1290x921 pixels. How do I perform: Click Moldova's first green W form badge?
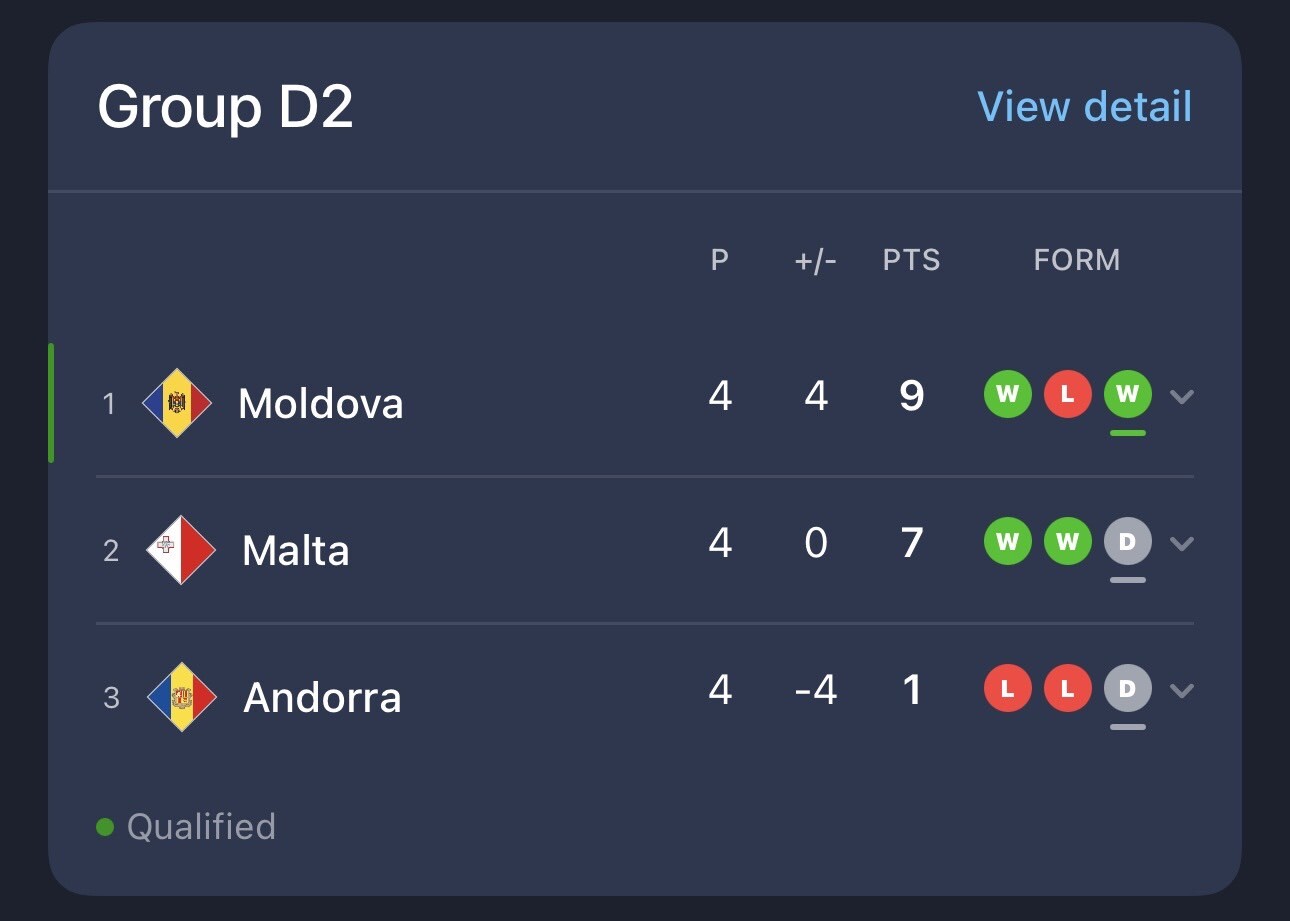click(x=1007, y=394)
